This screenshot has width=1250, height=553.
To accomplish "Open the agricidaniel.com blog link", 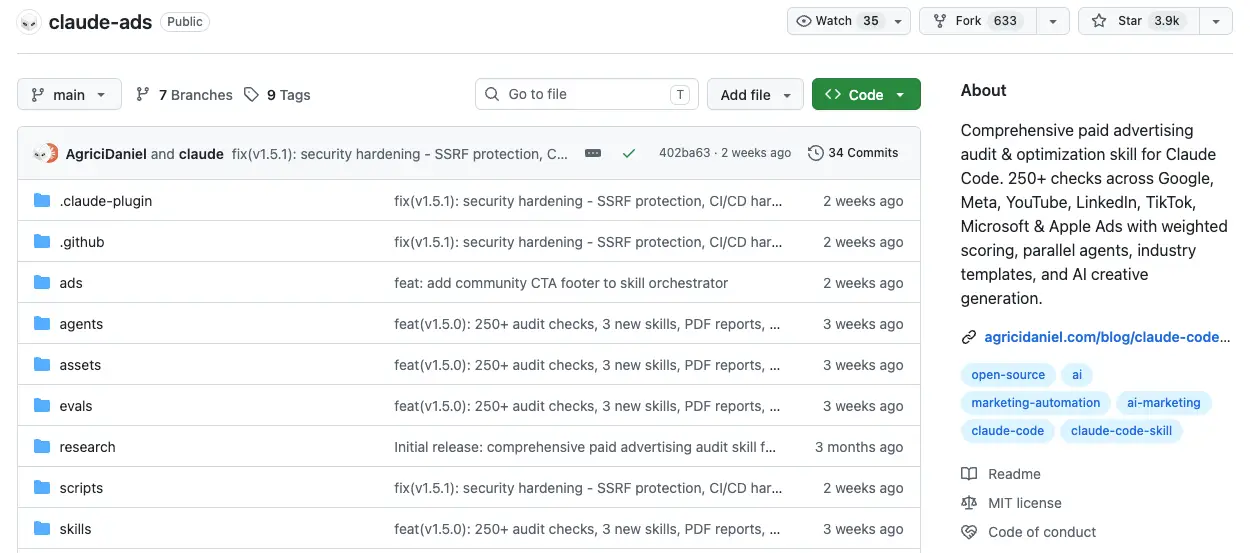I will tap(1107, 337).
